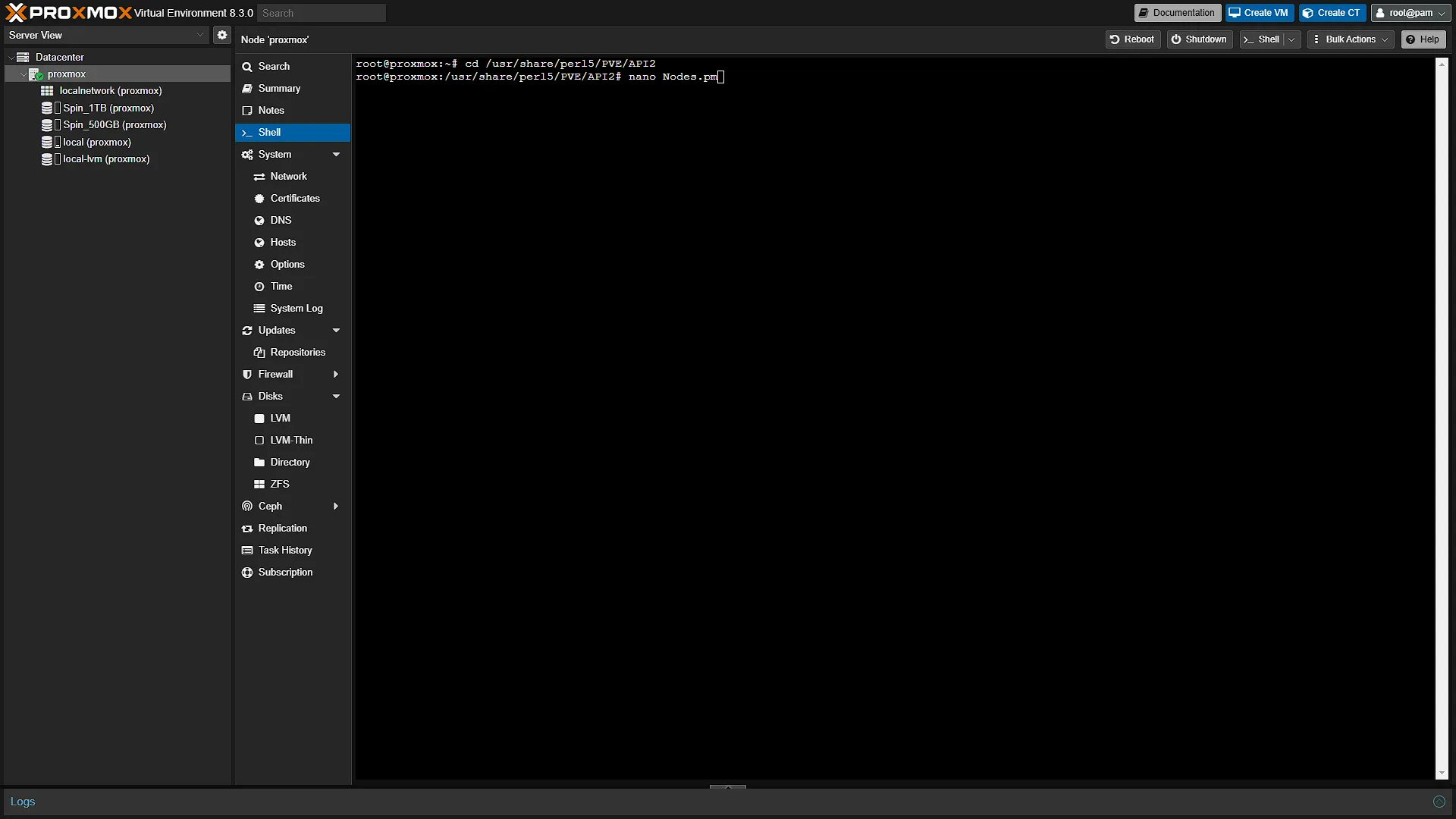Open DNS settings
This screenshot has width=1456, height=819.
coord(293,221)
